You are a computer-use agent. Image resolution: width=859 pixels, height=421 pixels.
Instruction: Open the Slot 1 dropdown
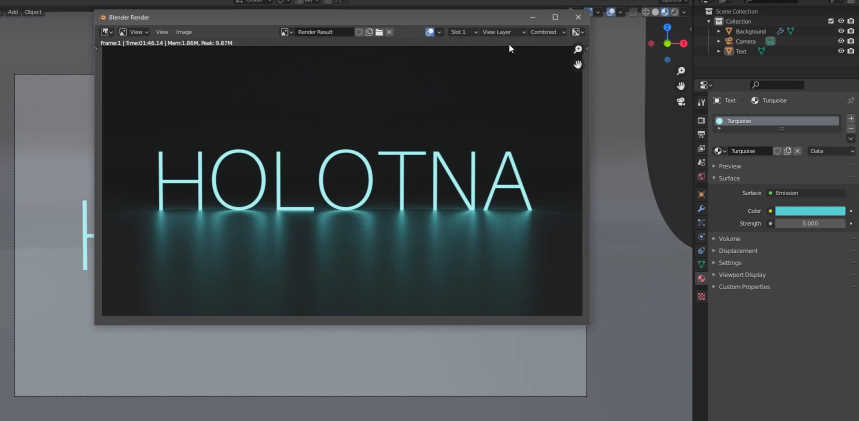tap(463, 32)
